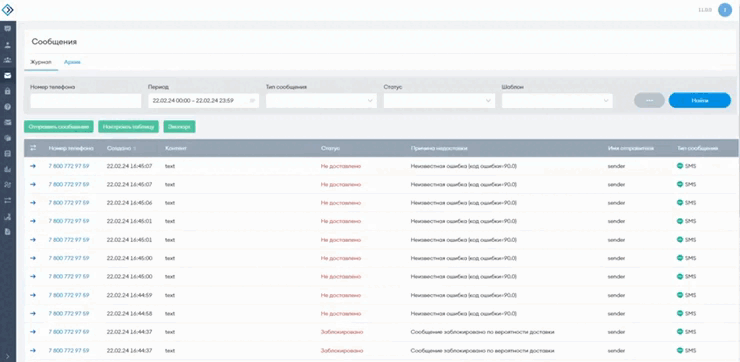Click timestamp 22.02.24 16:44:58
The image size is (740, 362).
(129, 313)
